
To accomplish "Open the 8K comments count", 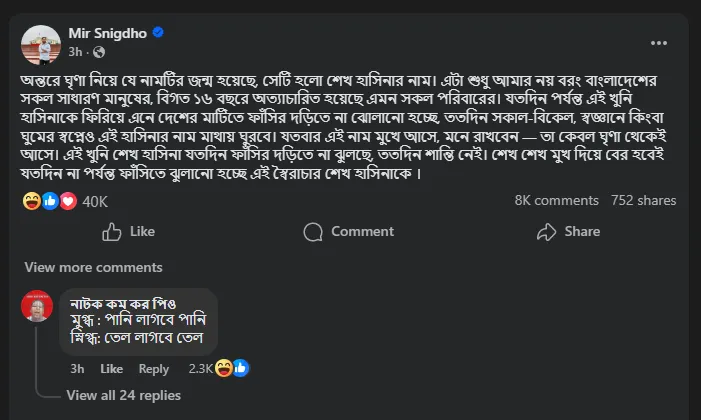I will coord(556,200).
